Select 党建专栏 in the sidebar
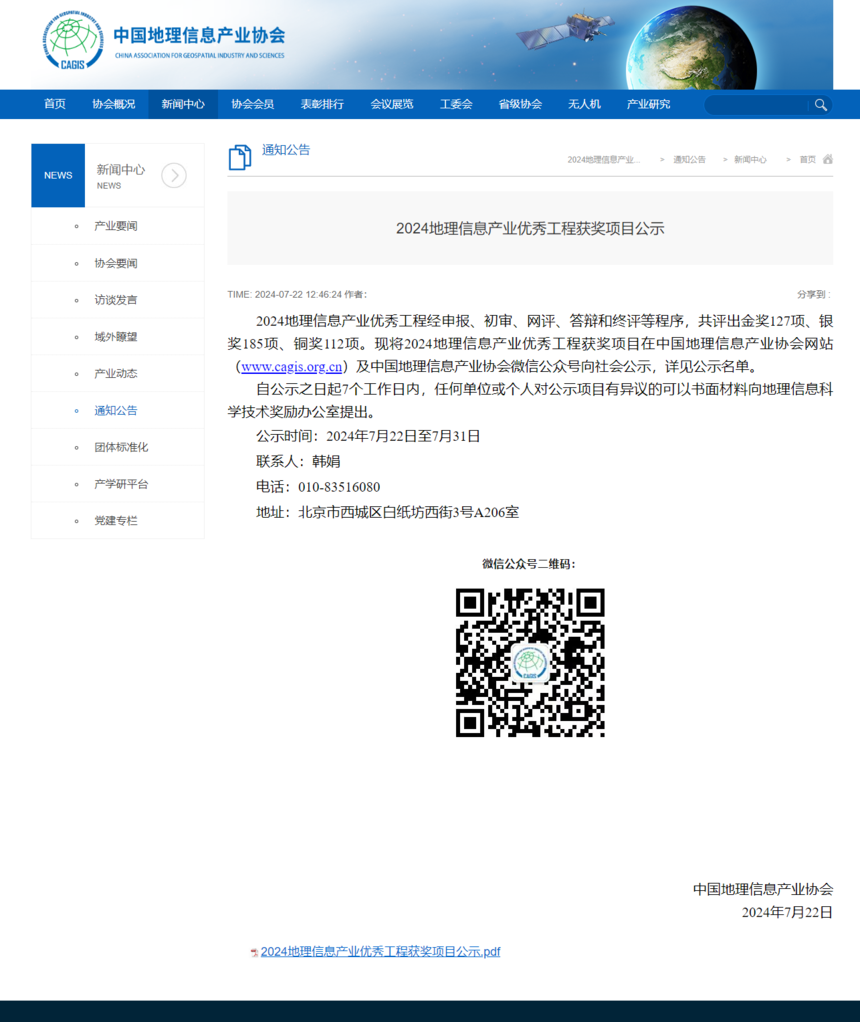860x1022 pixels. coord(116,521)
